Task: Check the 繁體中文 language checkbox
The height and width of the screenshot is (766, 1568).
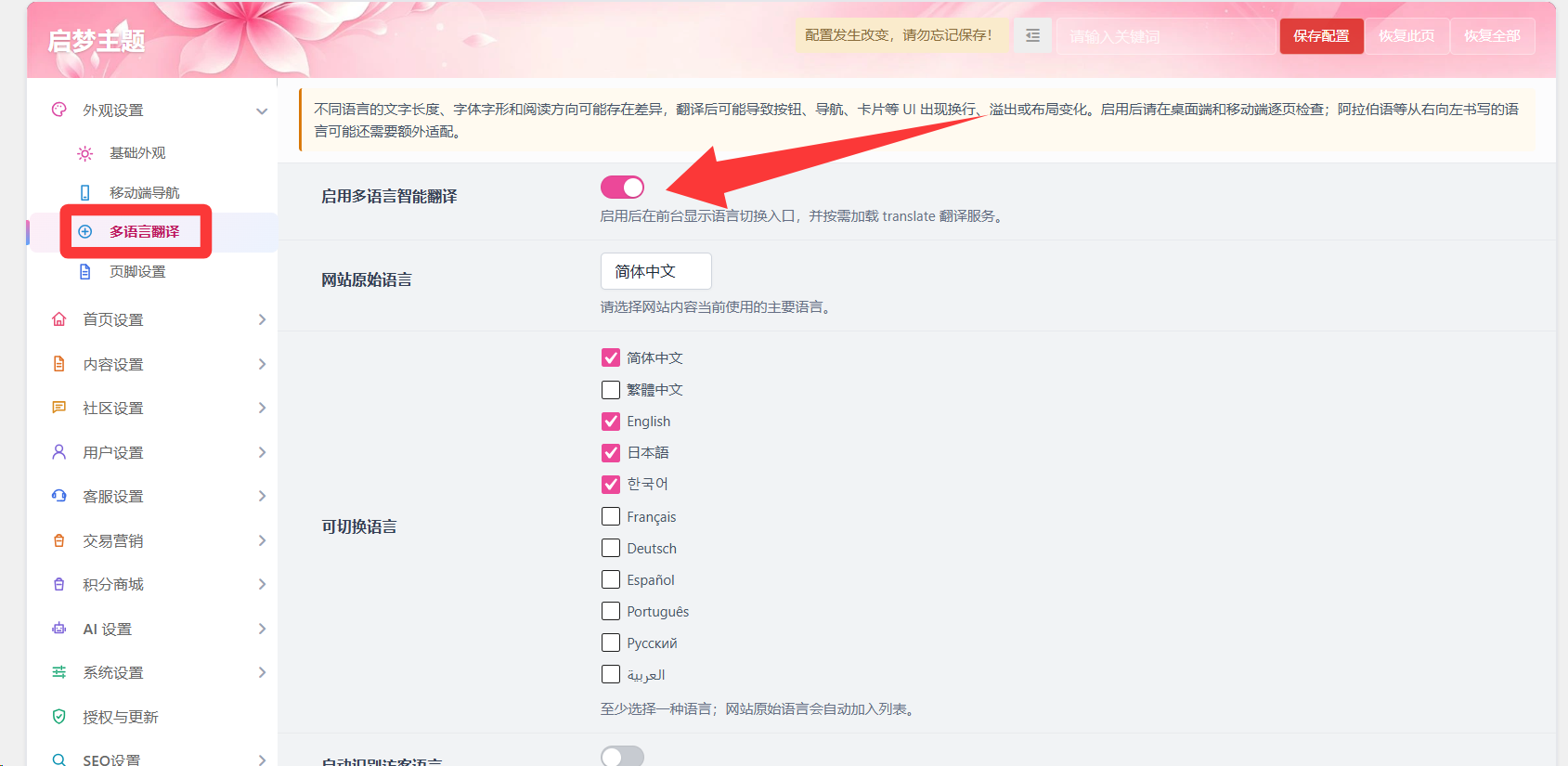Action: tap(611, 390)
